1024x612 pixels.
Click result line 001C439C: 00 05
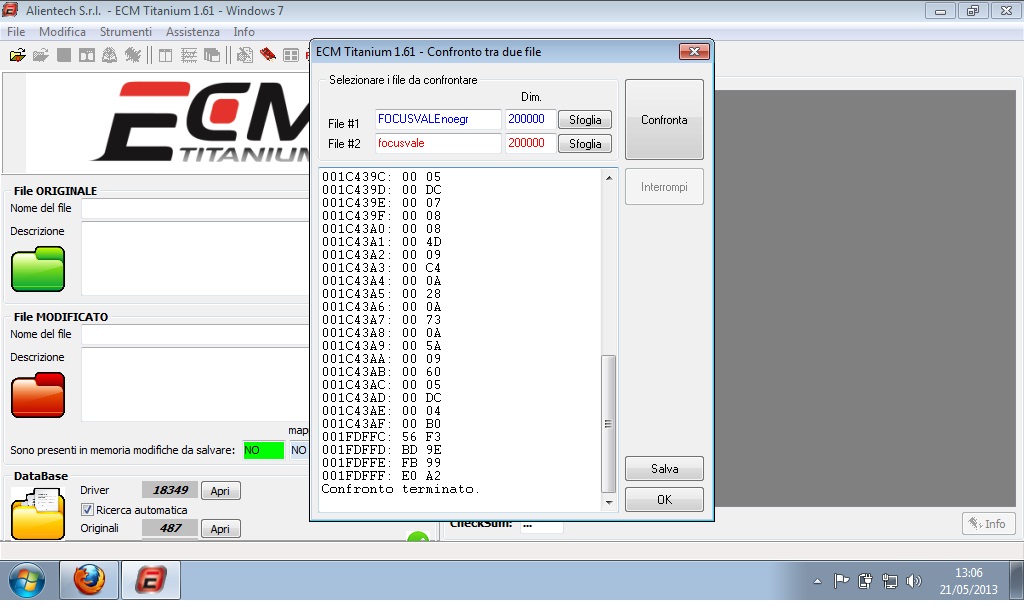[381, 177]
